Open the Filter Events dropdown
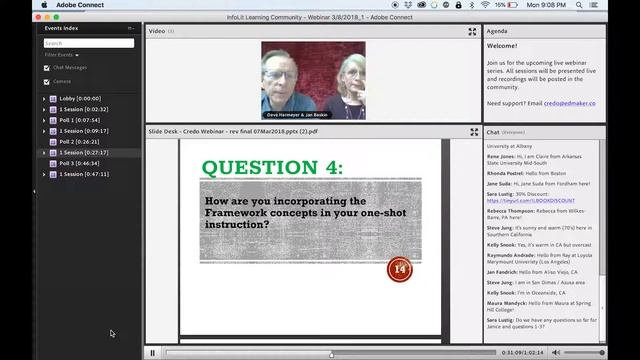The image size is (640, 360). [62, 55]
